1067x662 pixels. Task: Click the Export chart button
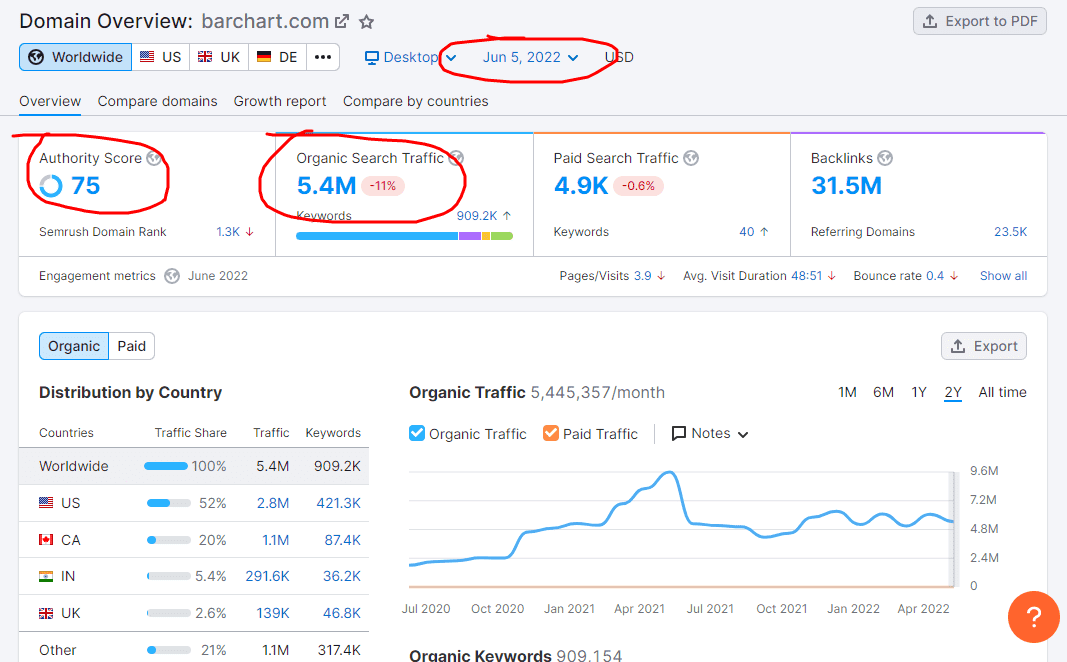pyautogui.click(x=983, y=346)
